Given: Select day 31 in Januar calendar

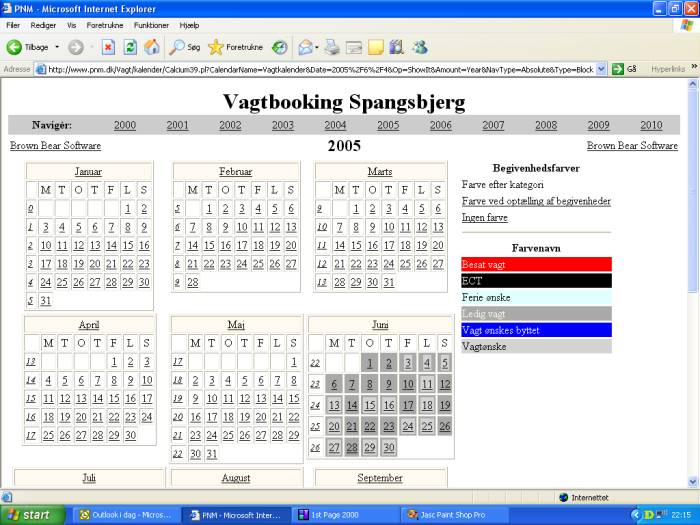Looking at the screenshot, I should coord(46,301).
